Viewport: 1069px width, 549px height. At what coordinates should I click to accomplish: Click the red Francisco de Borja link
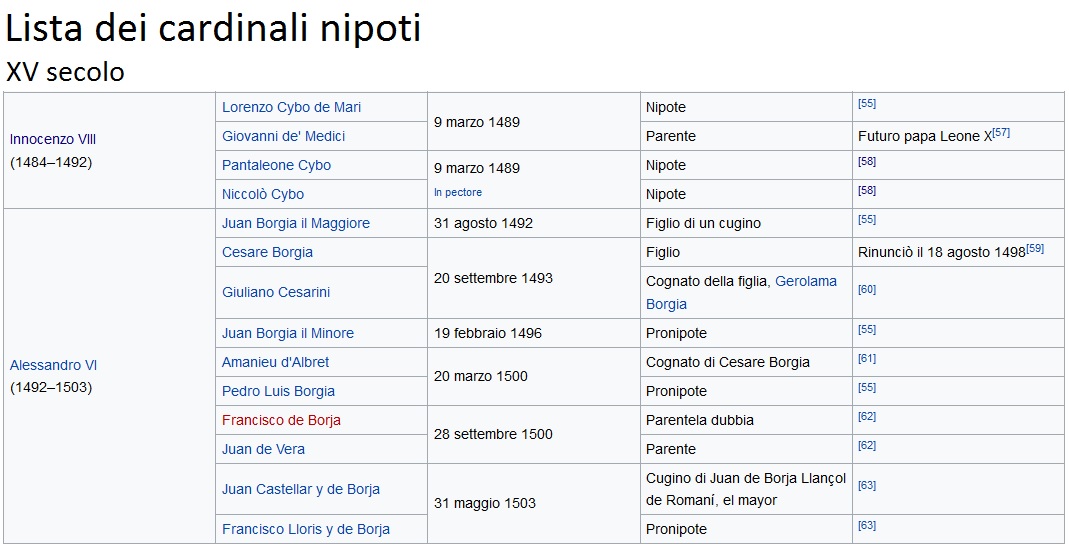pos(281,420)
